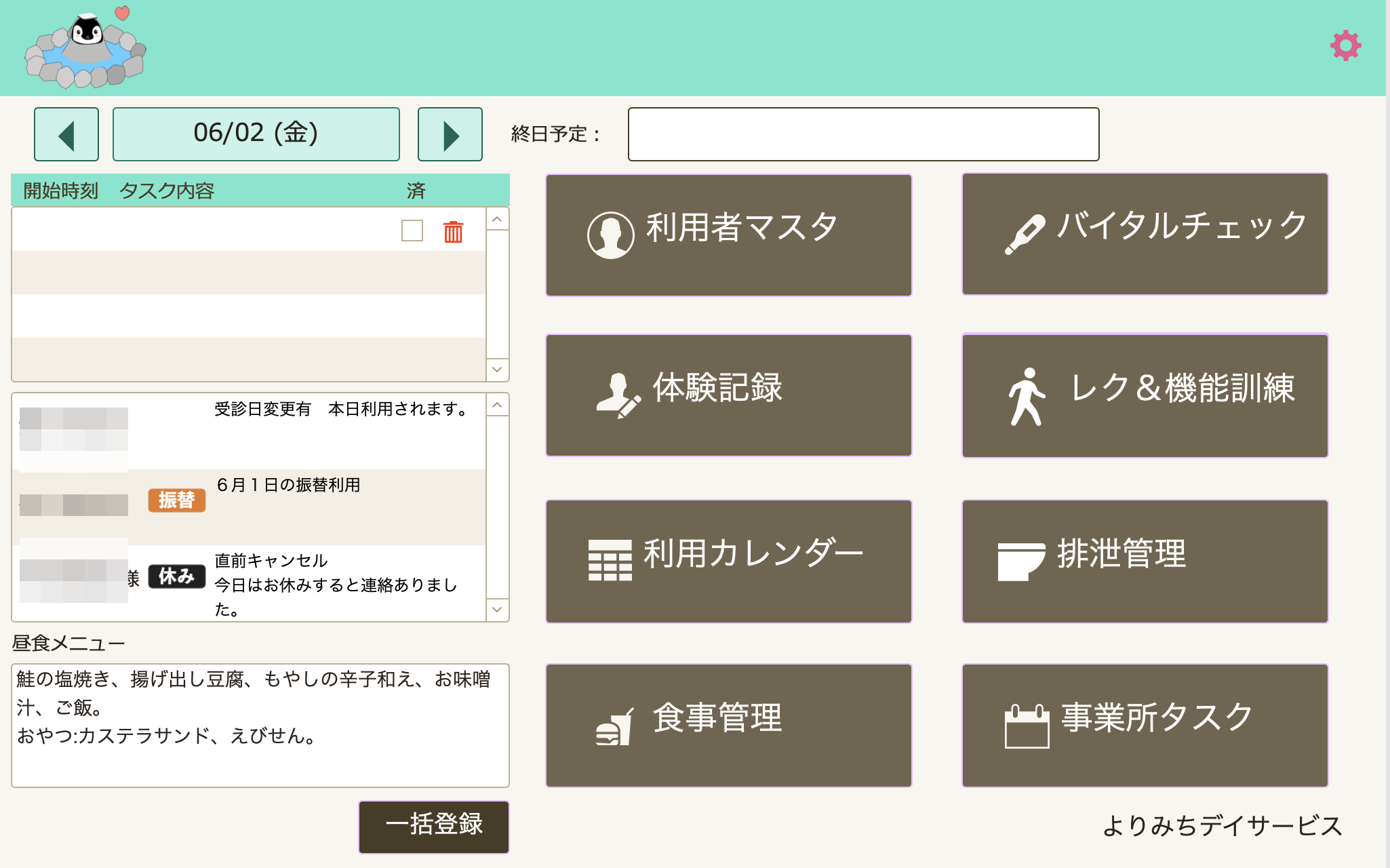Click the タスク内容 column header
Image resolution: width=1390 pixels, height=868 pixels.
(x=167, y=191)
